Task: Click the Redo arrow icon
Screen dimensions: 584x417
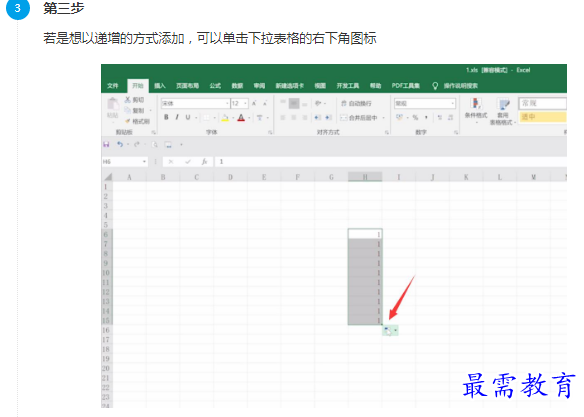Action: point(137,144)
